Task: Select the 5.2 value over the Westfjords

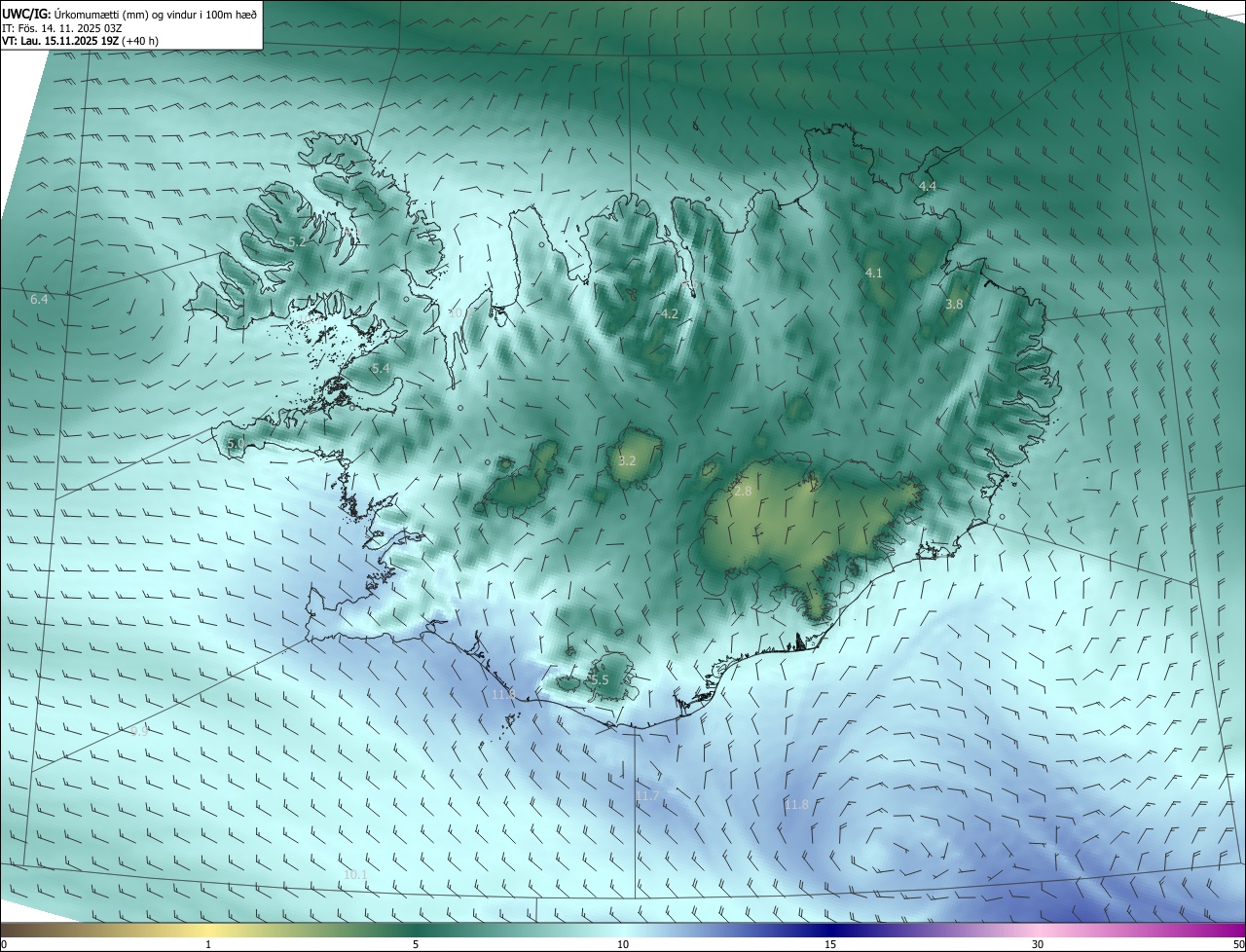Action: click(297, 241)
